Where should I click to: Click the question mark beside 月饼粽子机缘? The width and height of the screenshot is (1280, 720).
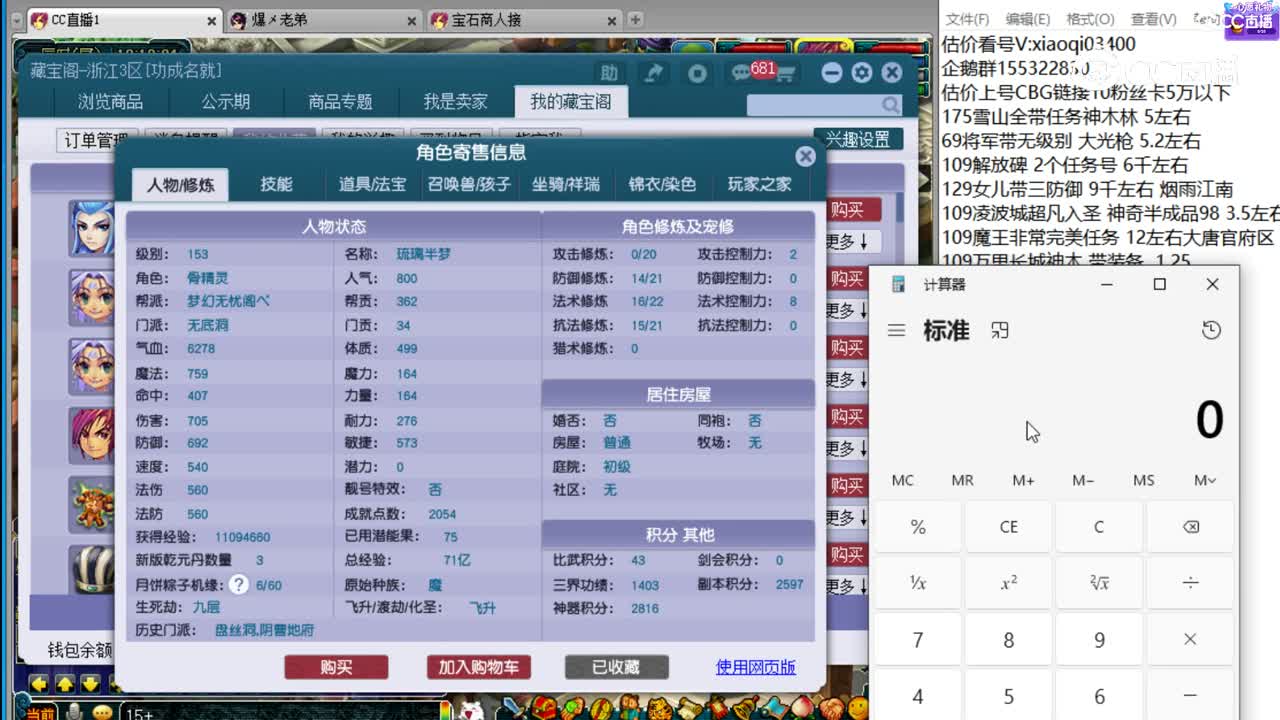[x=238, y=585]
